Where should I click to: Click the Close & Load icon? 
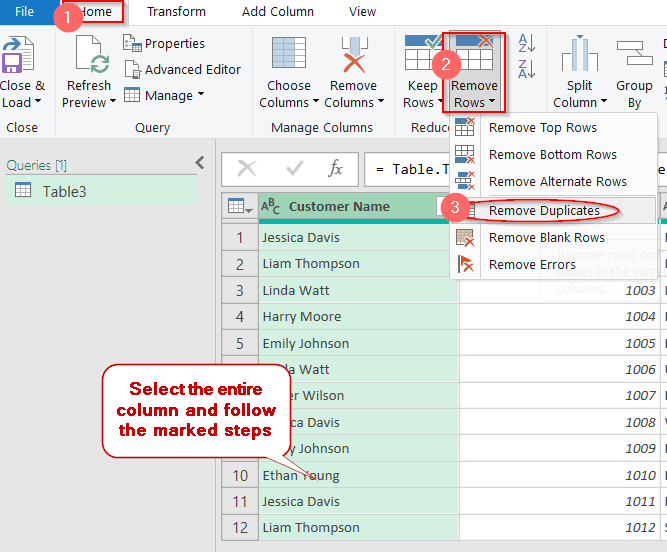click(17, 55)
